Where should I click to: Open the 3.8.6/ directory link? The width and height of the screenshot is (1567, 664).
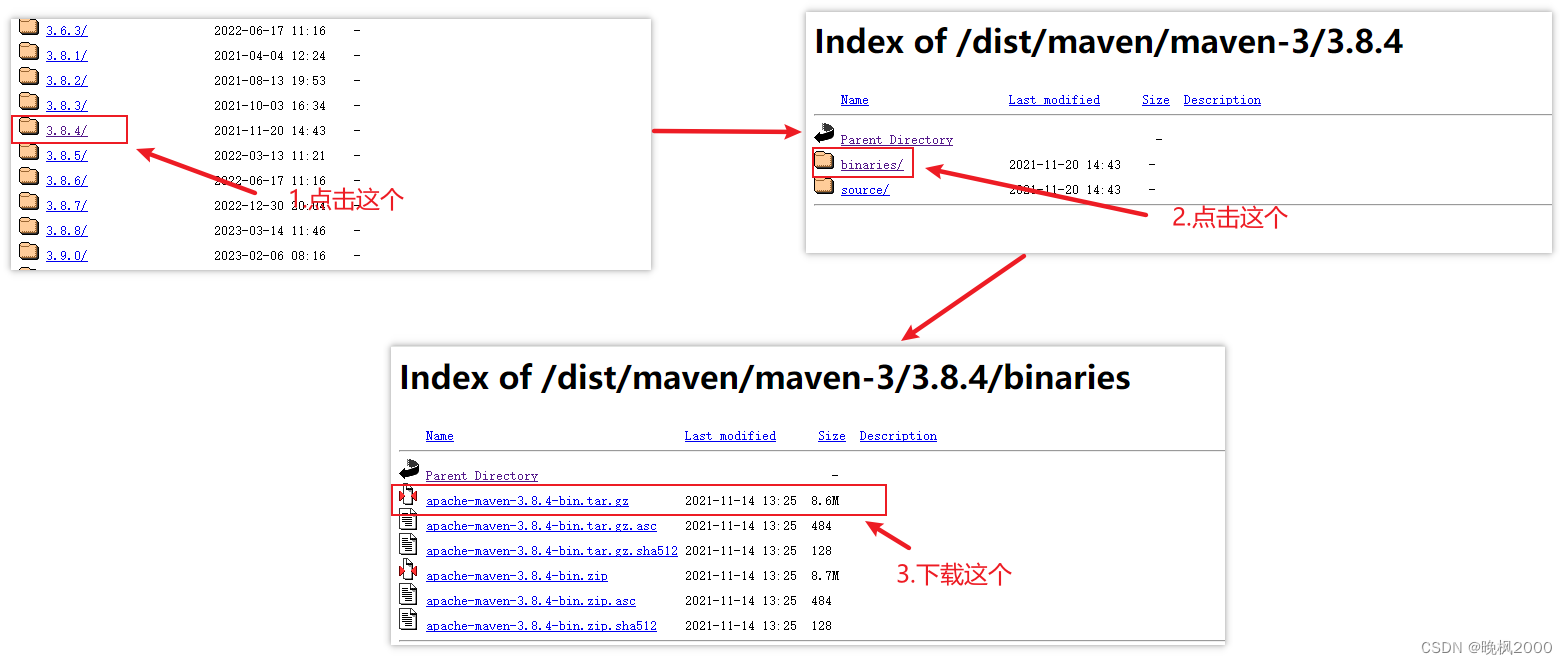[x=67, y=181]
